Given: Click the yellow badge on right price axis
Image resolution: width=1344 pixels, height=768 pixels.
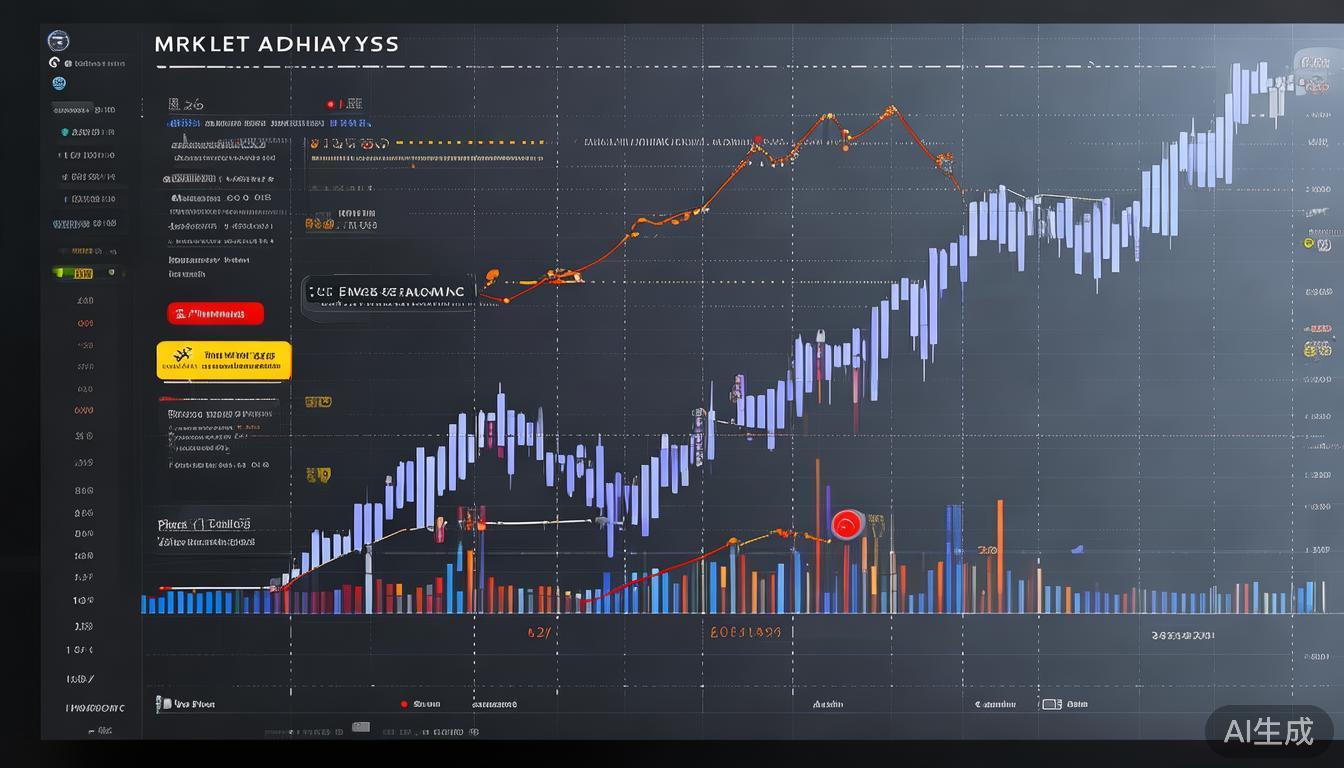Looking at the screenshot, I should click(x=1318, y=349).
